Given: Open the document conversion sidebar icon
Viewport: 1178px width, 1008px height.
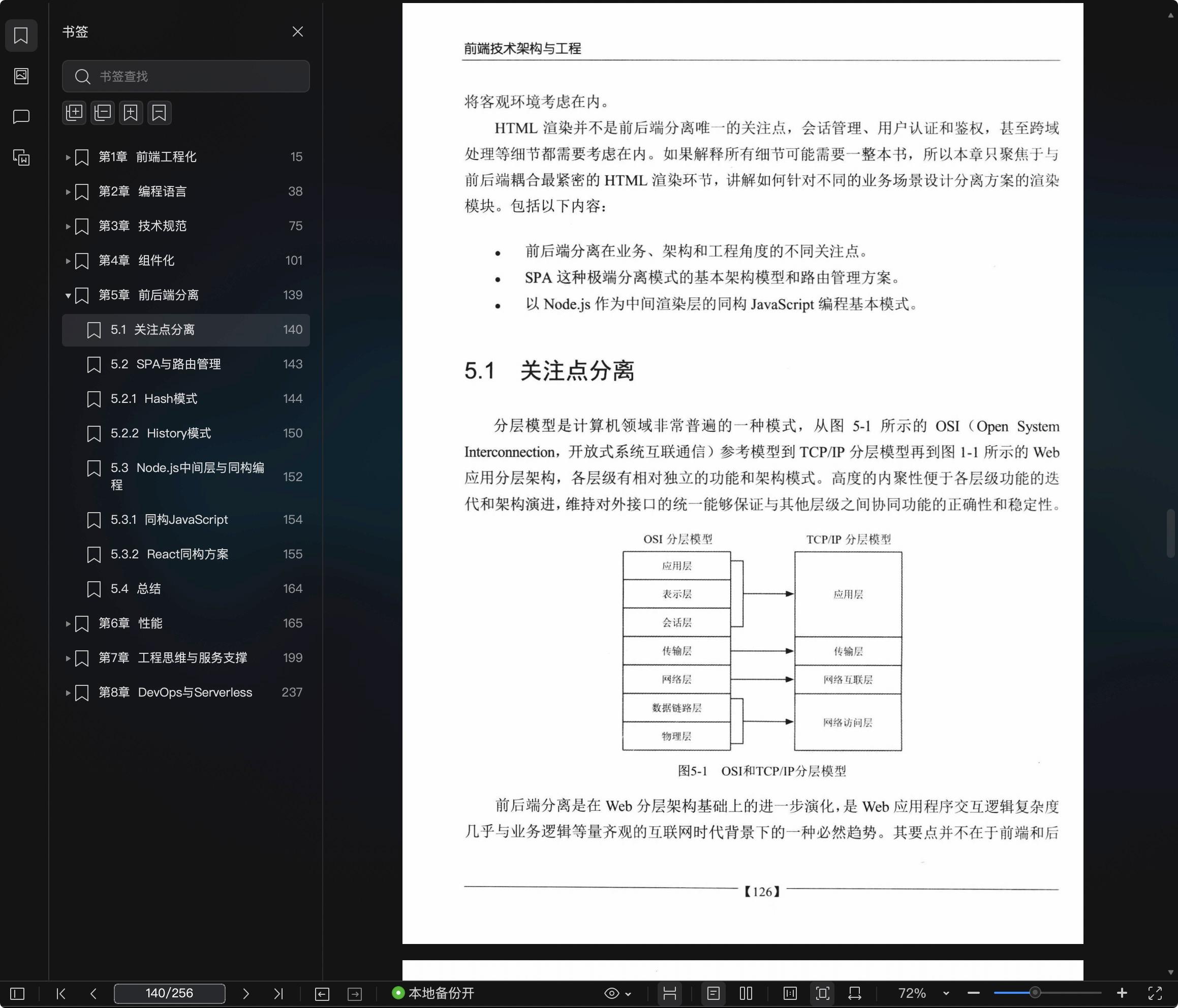Looking at the screenshot, I should coord(21,157).
